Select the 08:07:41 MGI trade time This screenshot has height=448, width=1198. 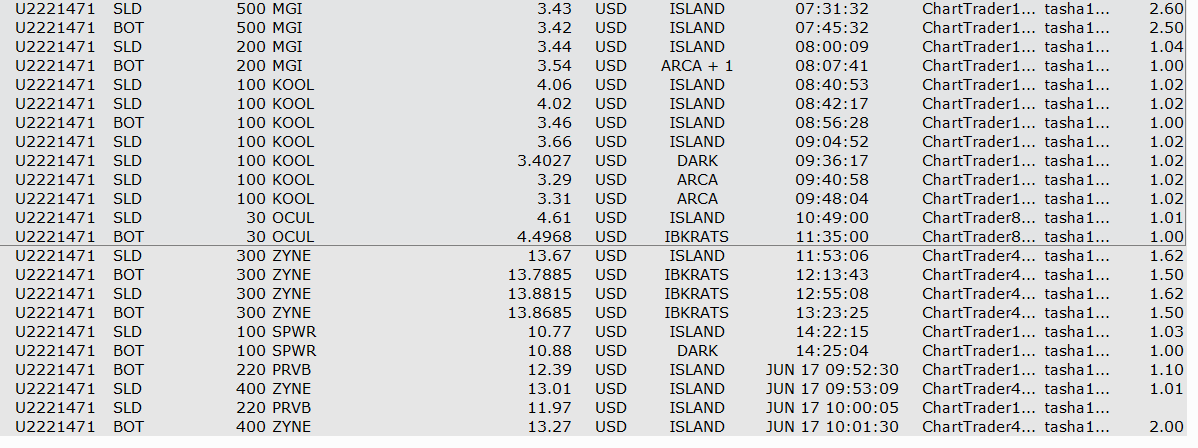pyautogui.click(x=832, y=66)
